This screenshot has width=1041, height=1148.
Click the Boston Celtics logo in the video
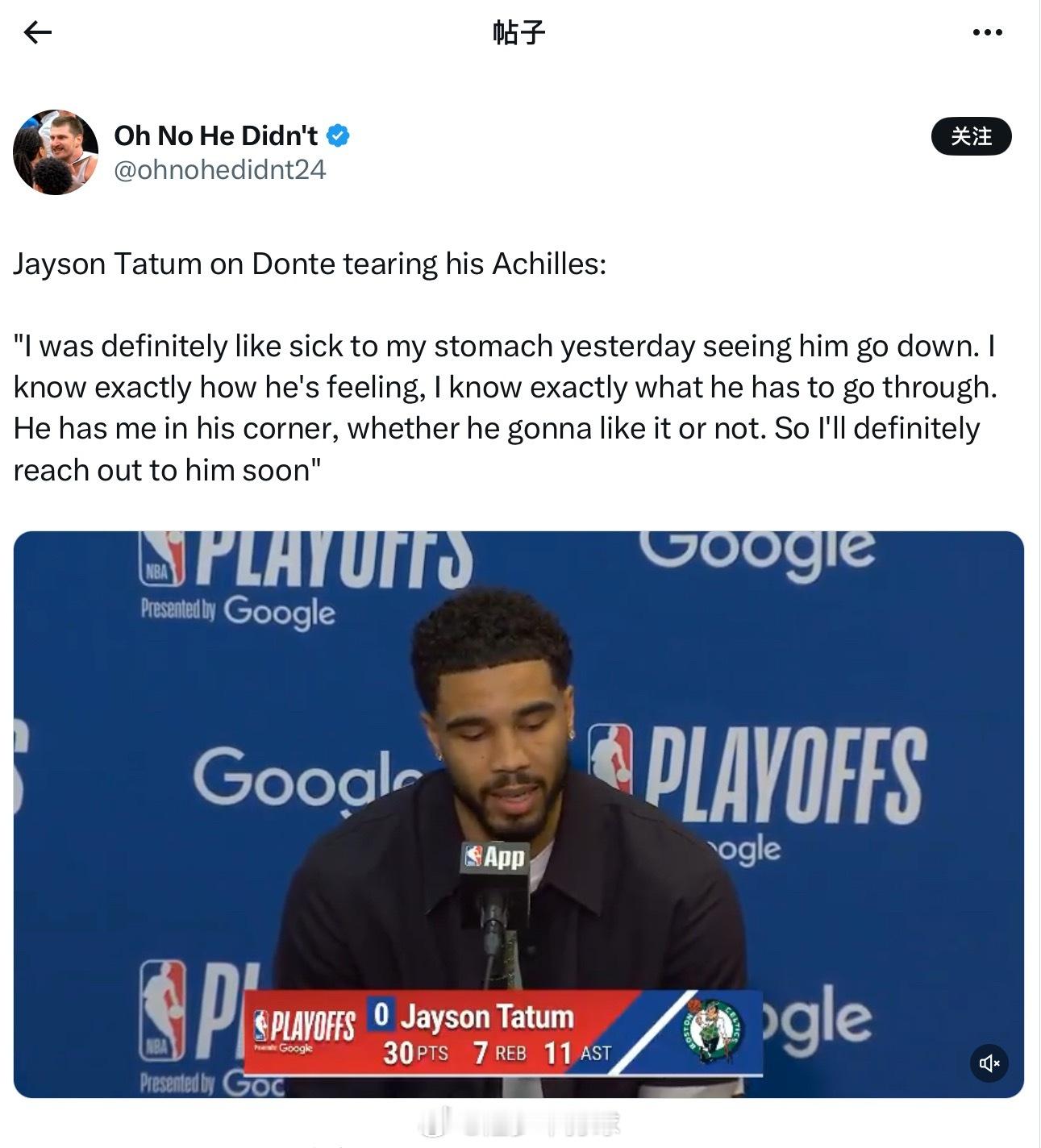tap(714, 1032)
